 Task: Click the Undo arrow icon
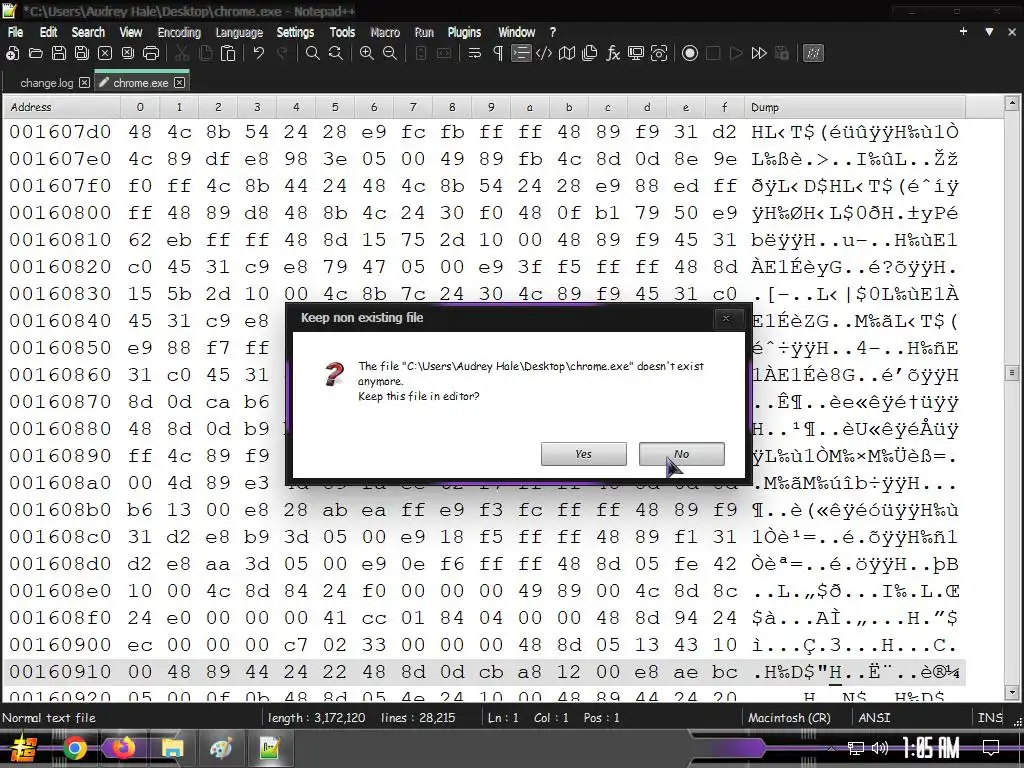tap(259, 54)
